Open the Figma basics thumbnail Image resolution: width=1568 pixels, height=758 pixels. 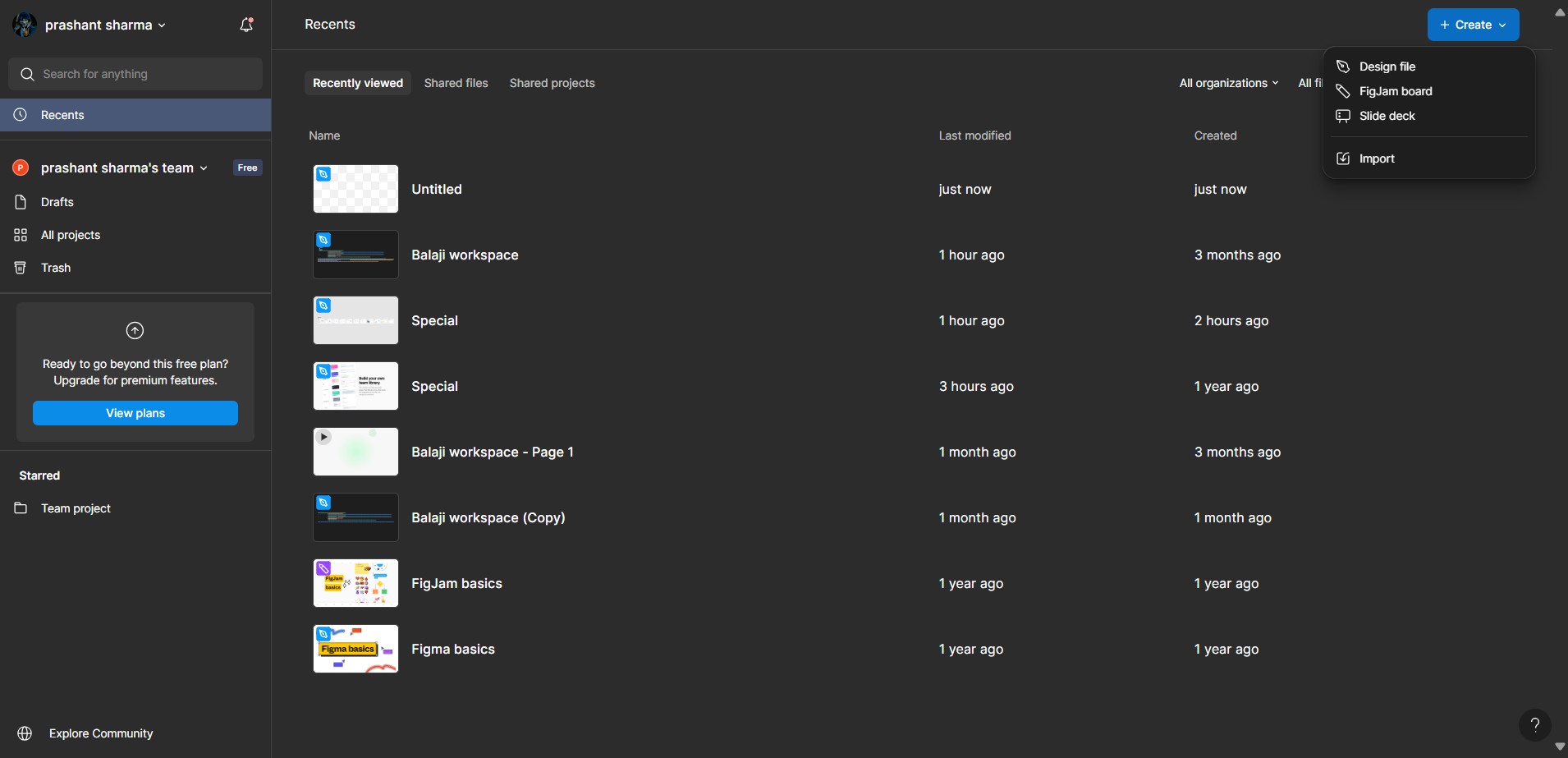[355, 649]
